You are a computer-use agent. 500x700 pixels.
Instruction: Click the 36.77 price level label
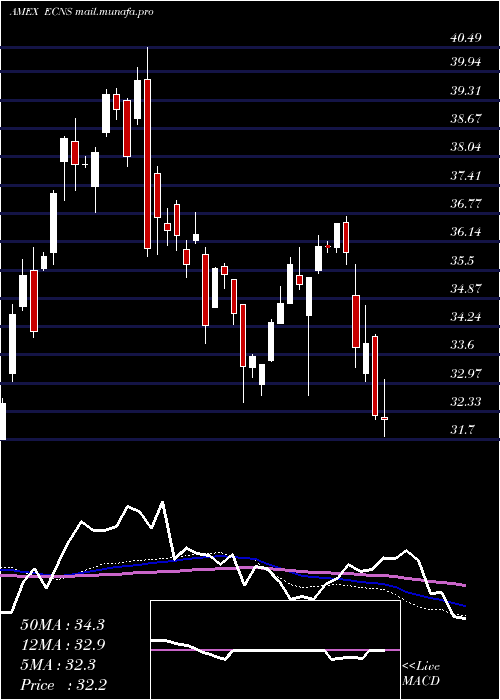click(x=466, y=204)
